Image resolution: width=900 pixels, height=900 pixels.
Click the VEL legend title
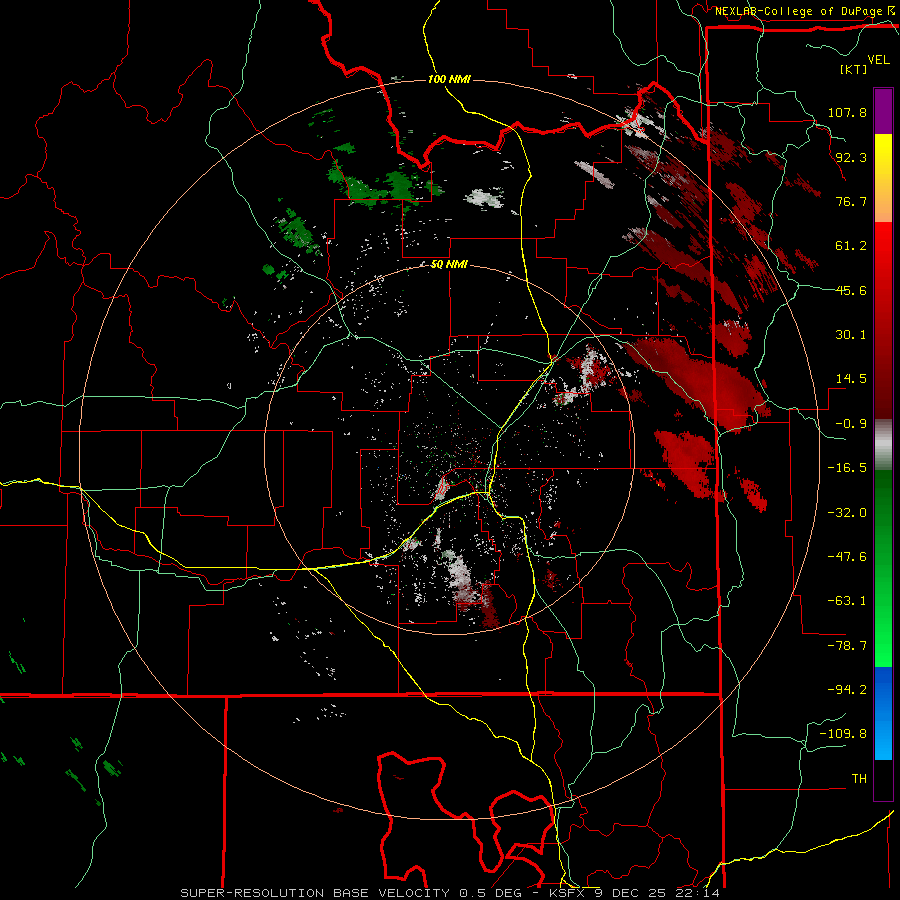879,59
